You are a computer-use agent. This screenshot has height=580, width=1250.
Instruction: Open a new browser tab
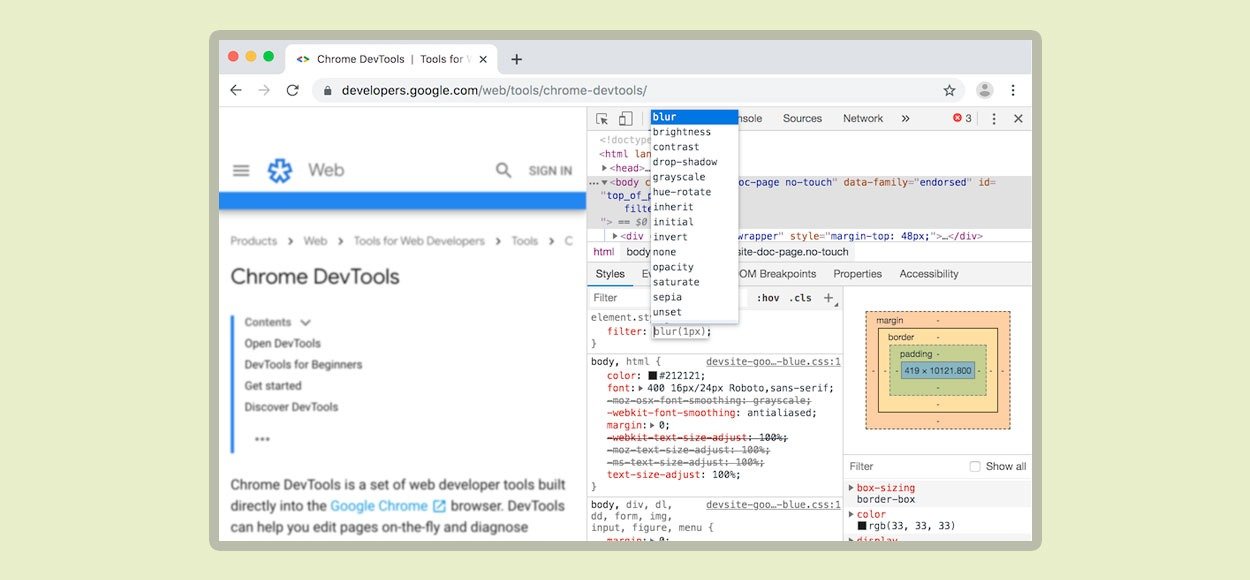click(516, 59)
